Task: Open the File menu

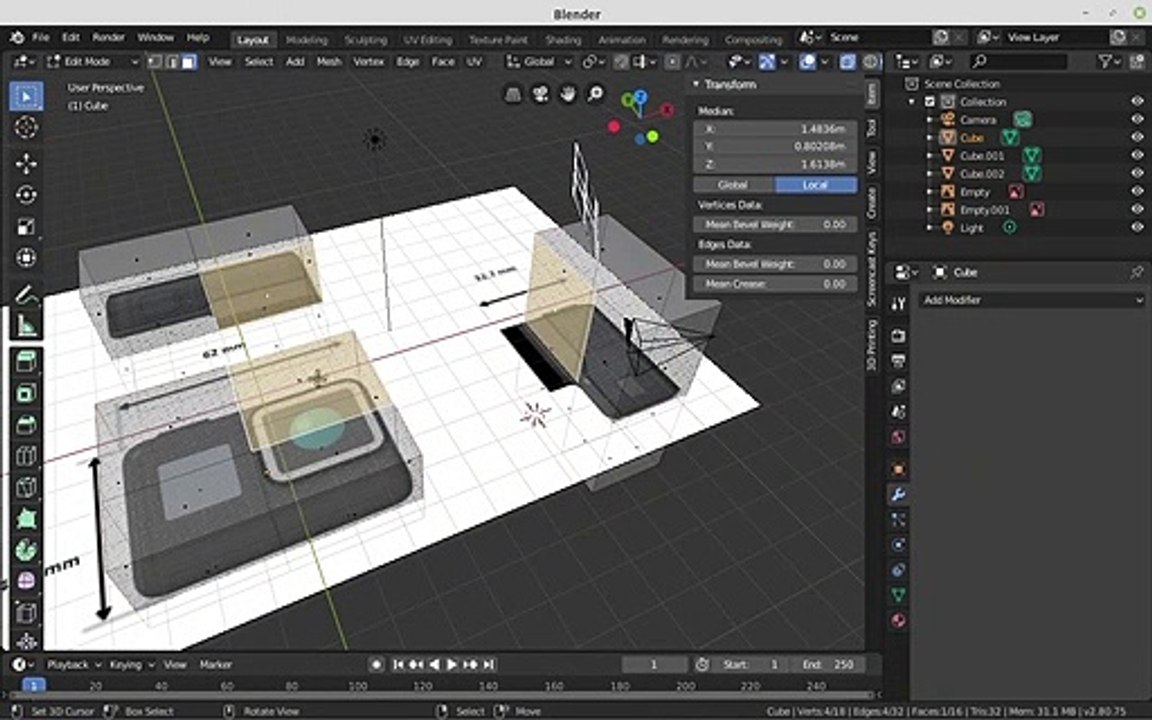Action: (x=40, y=37)
